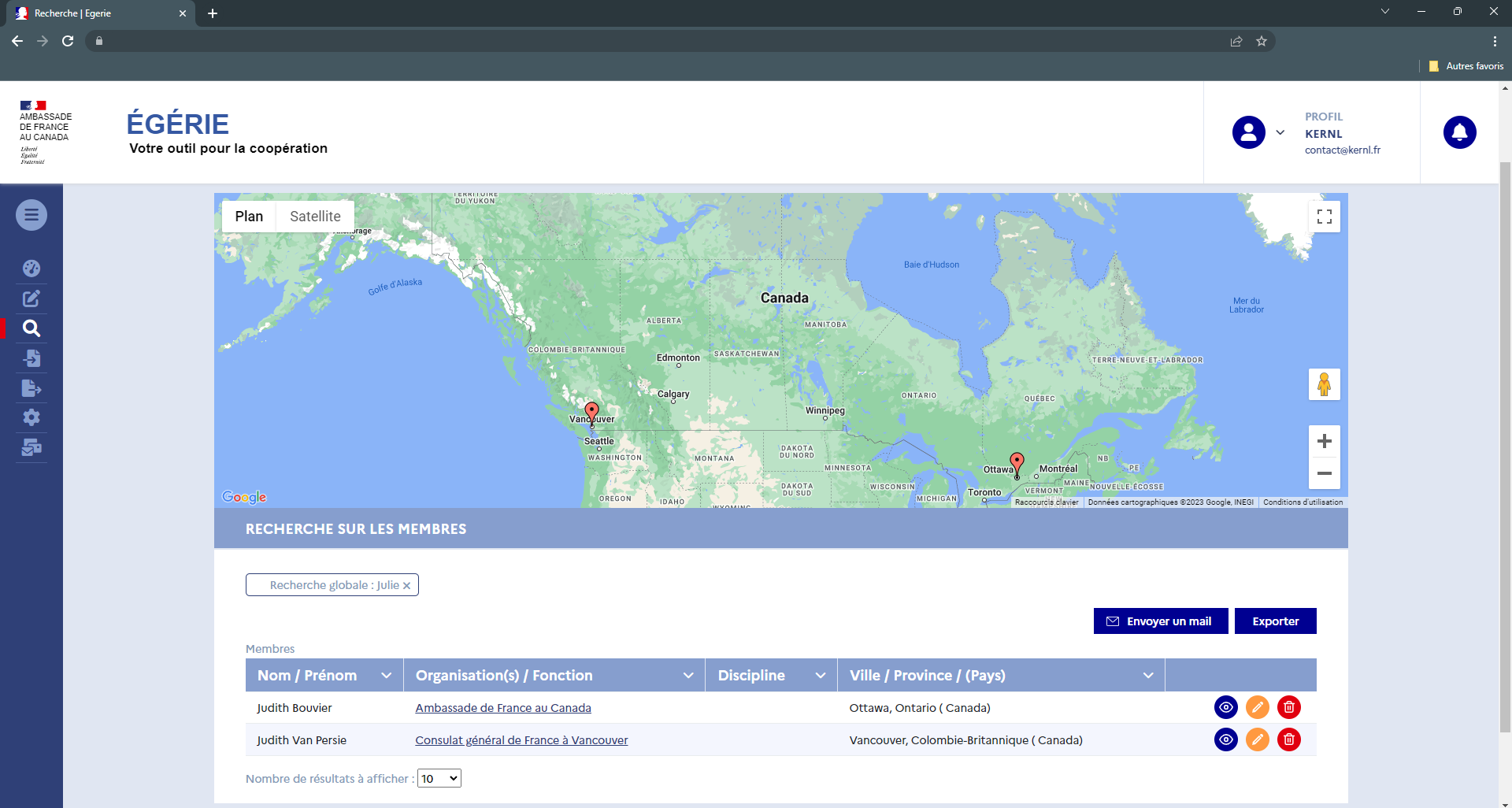
Task: Click Raccourcis clavier on map
Action: [1047, 502]
